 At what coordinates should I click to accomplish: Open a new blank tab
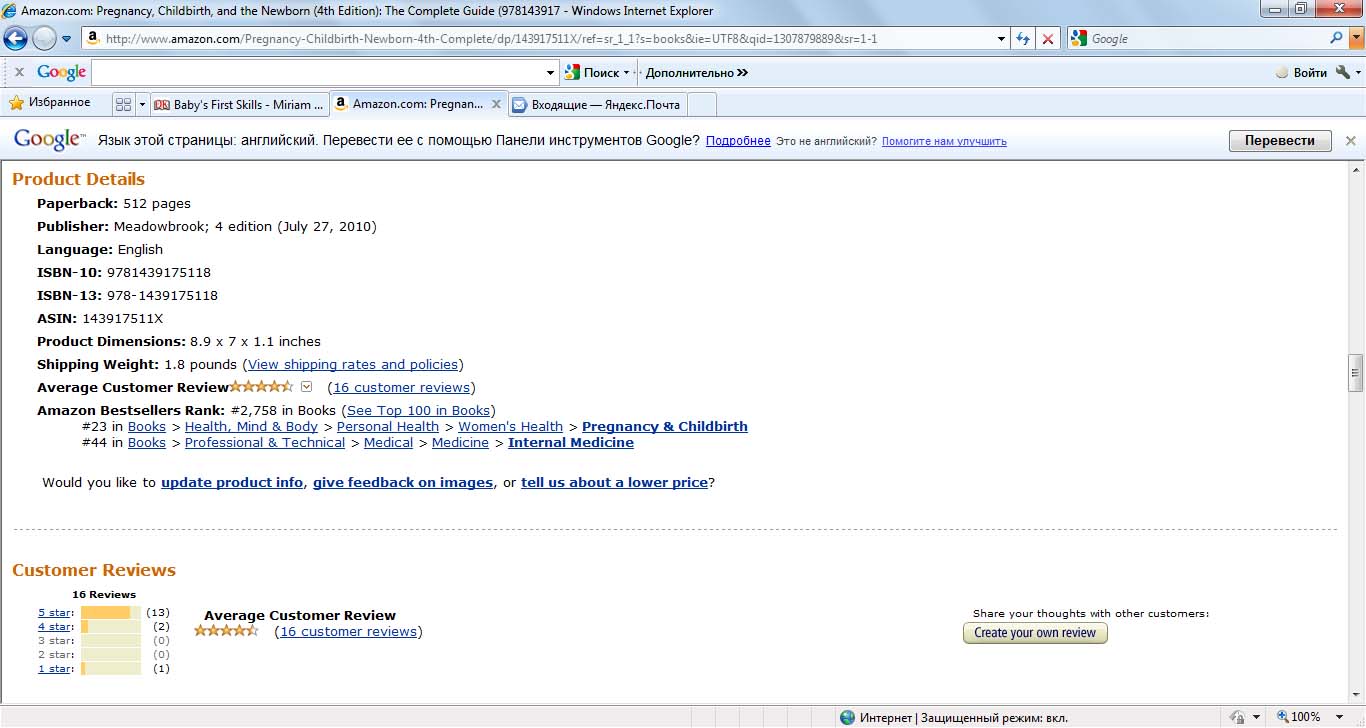[x=702, y=104]
